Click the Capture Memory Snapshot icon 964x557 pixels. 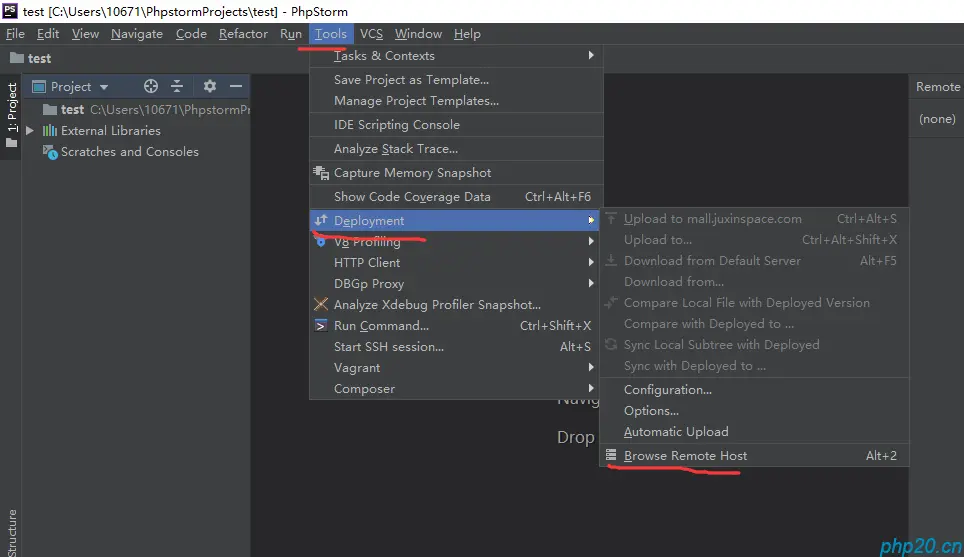pos(321,173)
